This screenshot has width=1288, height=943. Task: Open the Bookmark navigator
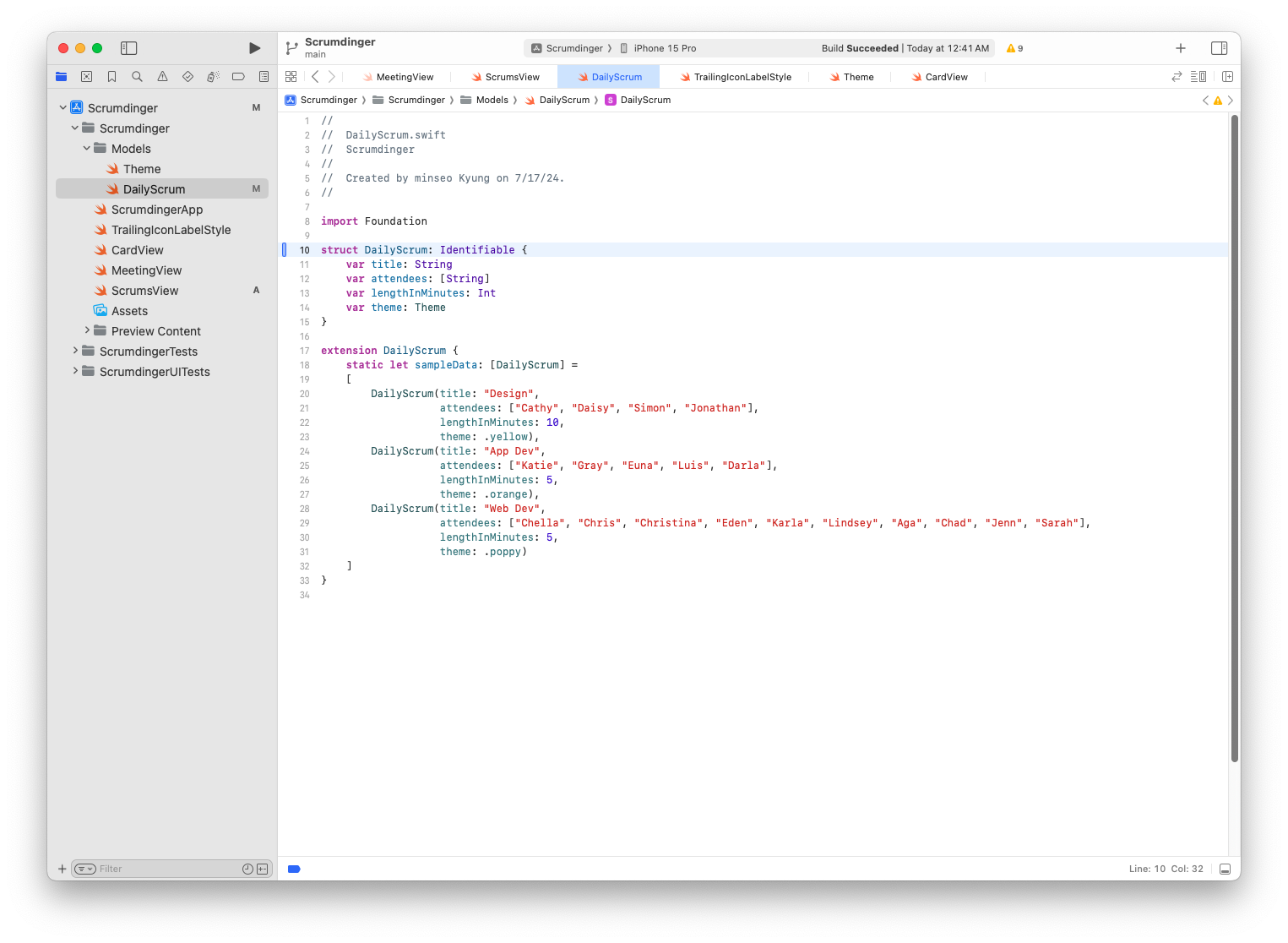click(x=111, y=77)
